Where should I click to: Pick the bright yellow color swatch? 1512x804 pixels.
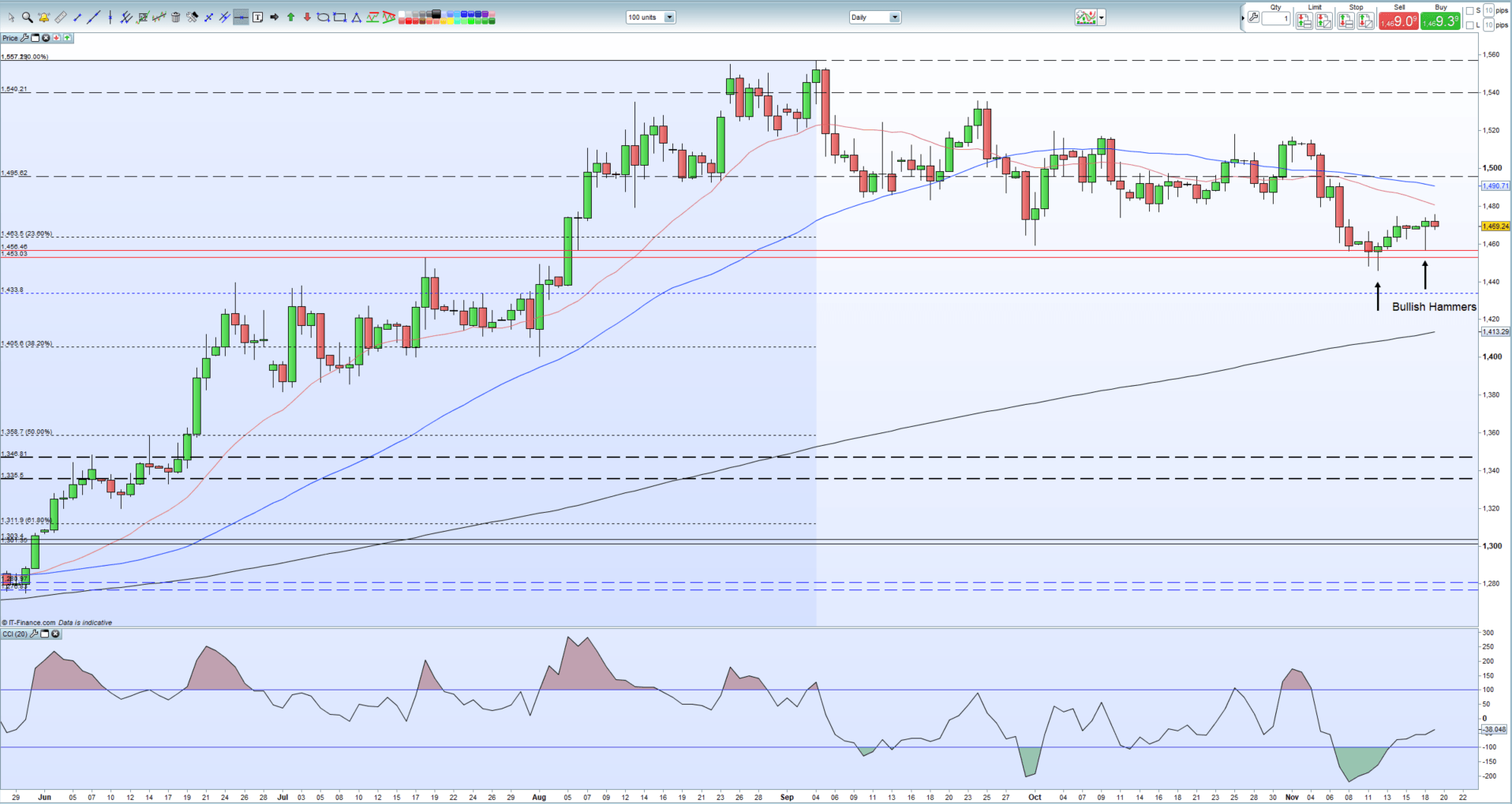tap(450, 21)
